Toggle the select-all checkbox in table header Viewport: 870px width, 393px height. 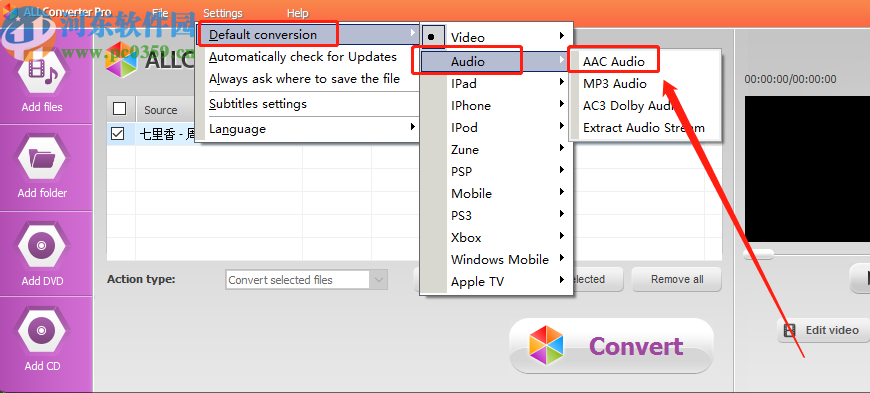(x=119, y=108)
